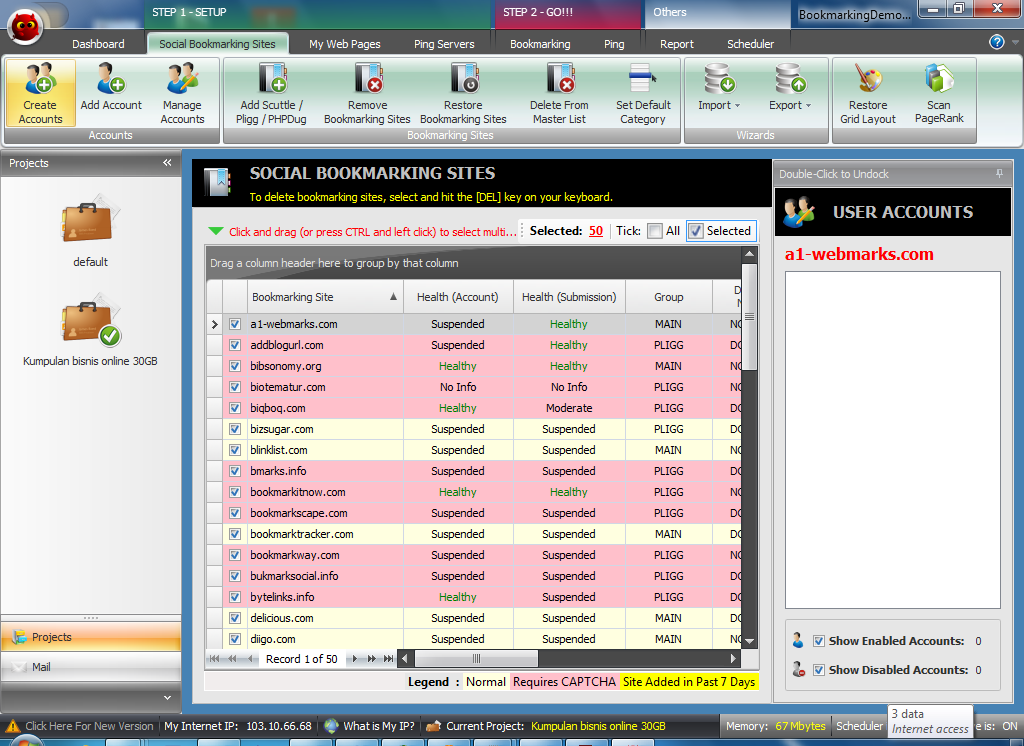Click the horizontal scrollbar thumb of grid
Image resolution: width=1024 pixels, height=746 pixels.
[476, 658]
